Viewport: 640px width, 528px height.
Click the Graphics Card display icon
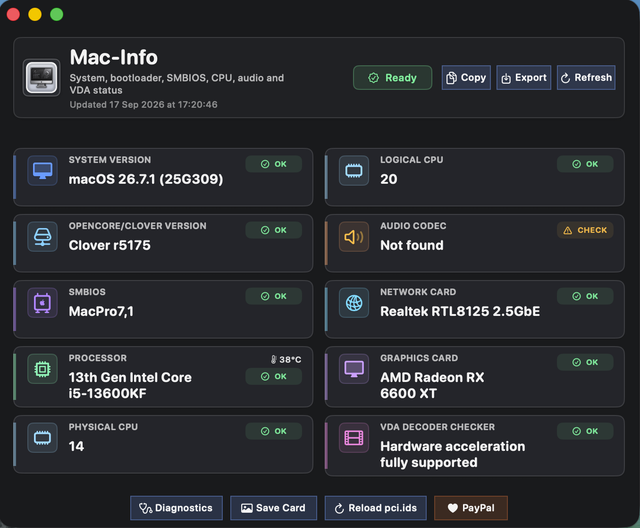coord(354,369)
